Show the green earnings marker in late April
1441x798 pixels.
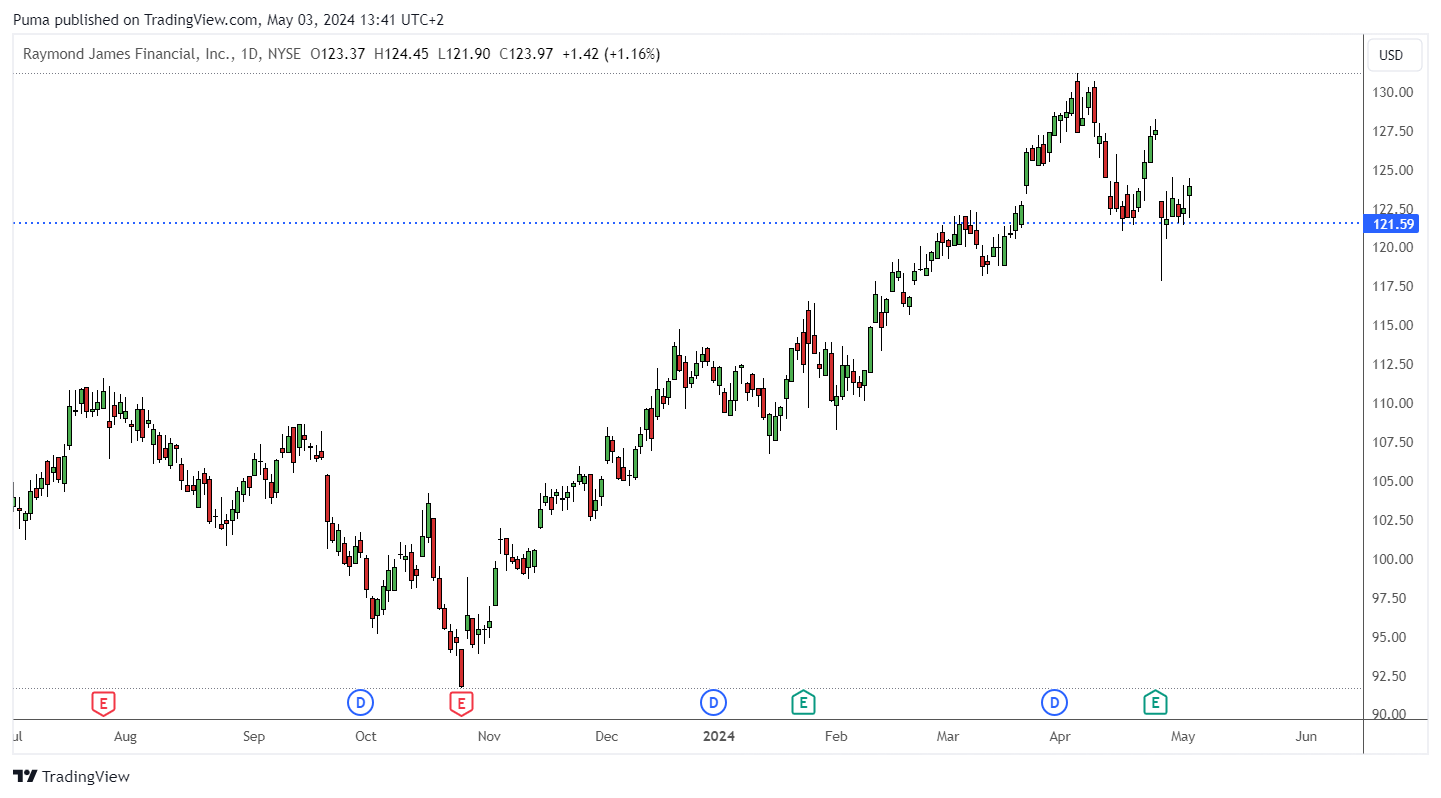pos(1155,703)
